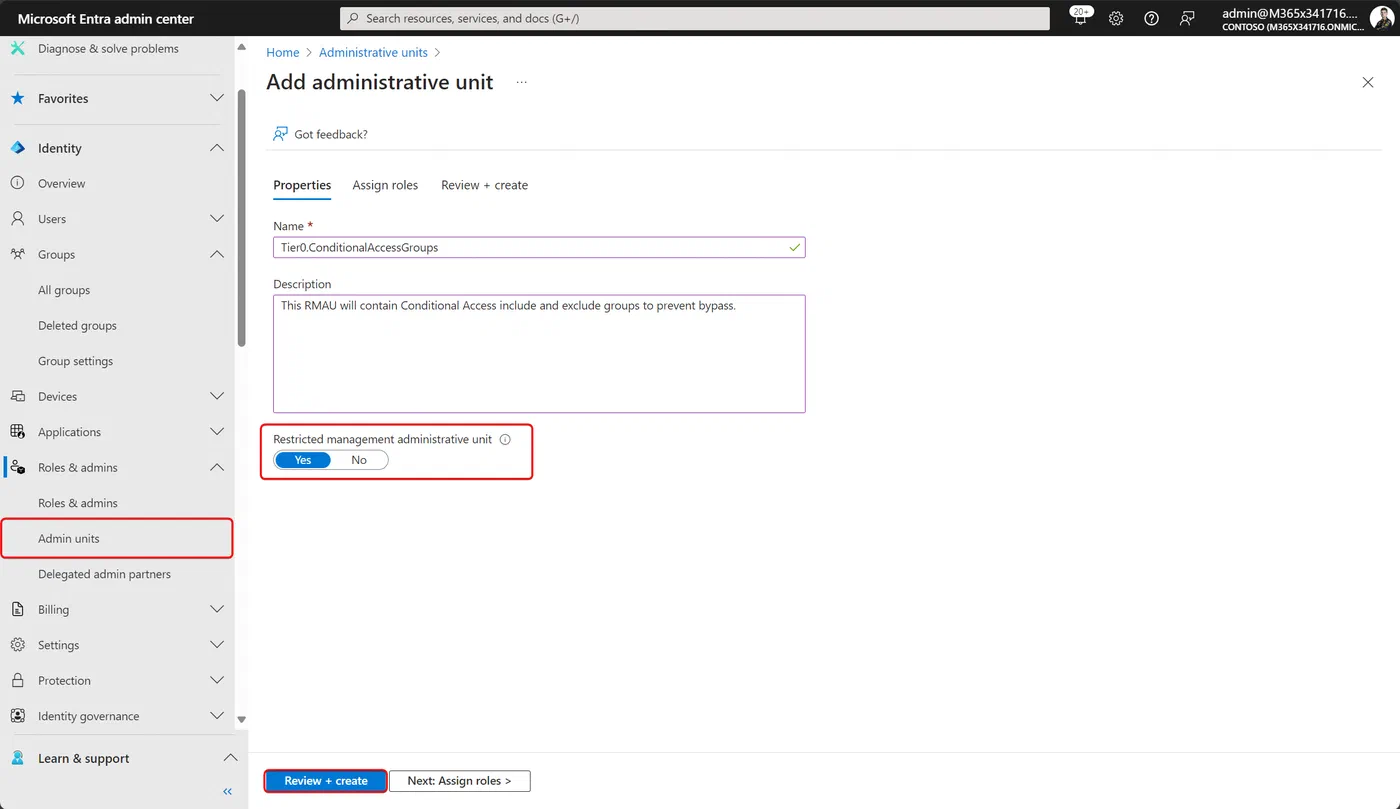The image size is (1400, 809).
Task: Go to Home breadcrumb link
Action: [x=283, y=53]
